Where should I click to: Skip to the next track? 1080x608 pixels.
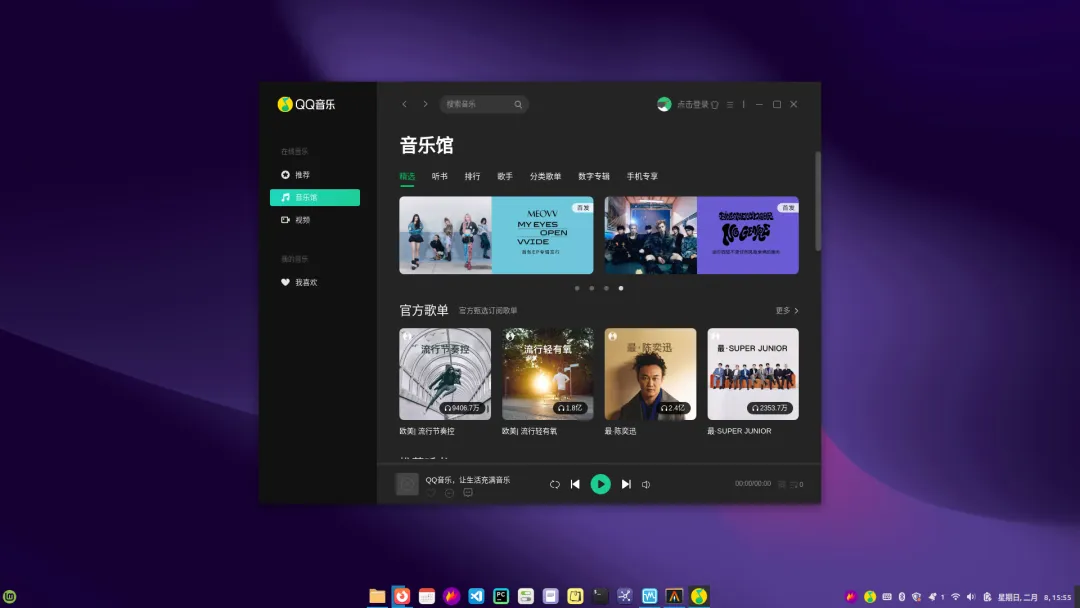pos(626,484)
